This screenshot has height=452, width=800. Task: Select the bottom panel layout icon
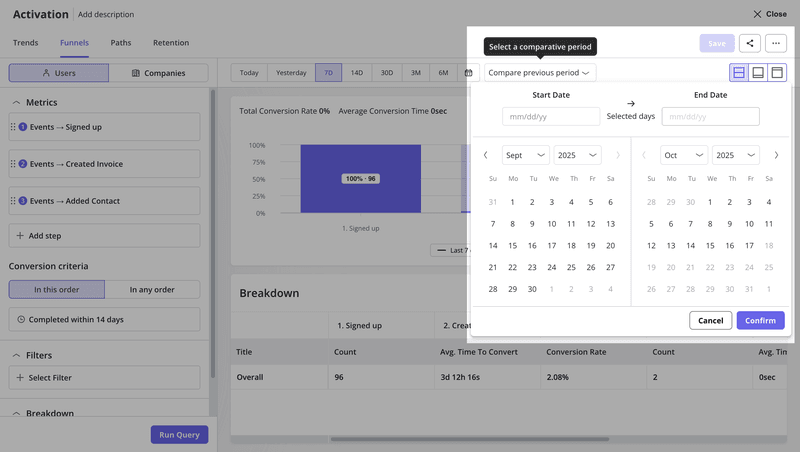(x=758, y=73)
